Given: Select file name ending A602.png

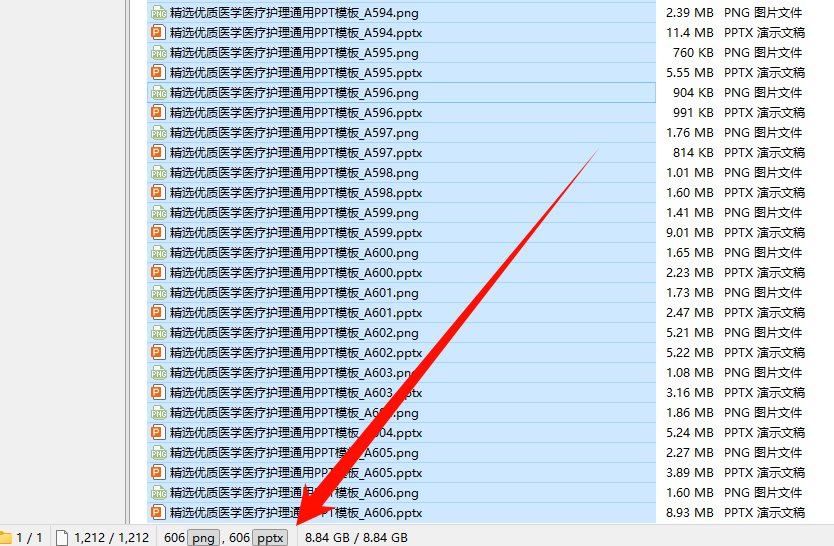Looking at the screenshot, I should point(294,333).
